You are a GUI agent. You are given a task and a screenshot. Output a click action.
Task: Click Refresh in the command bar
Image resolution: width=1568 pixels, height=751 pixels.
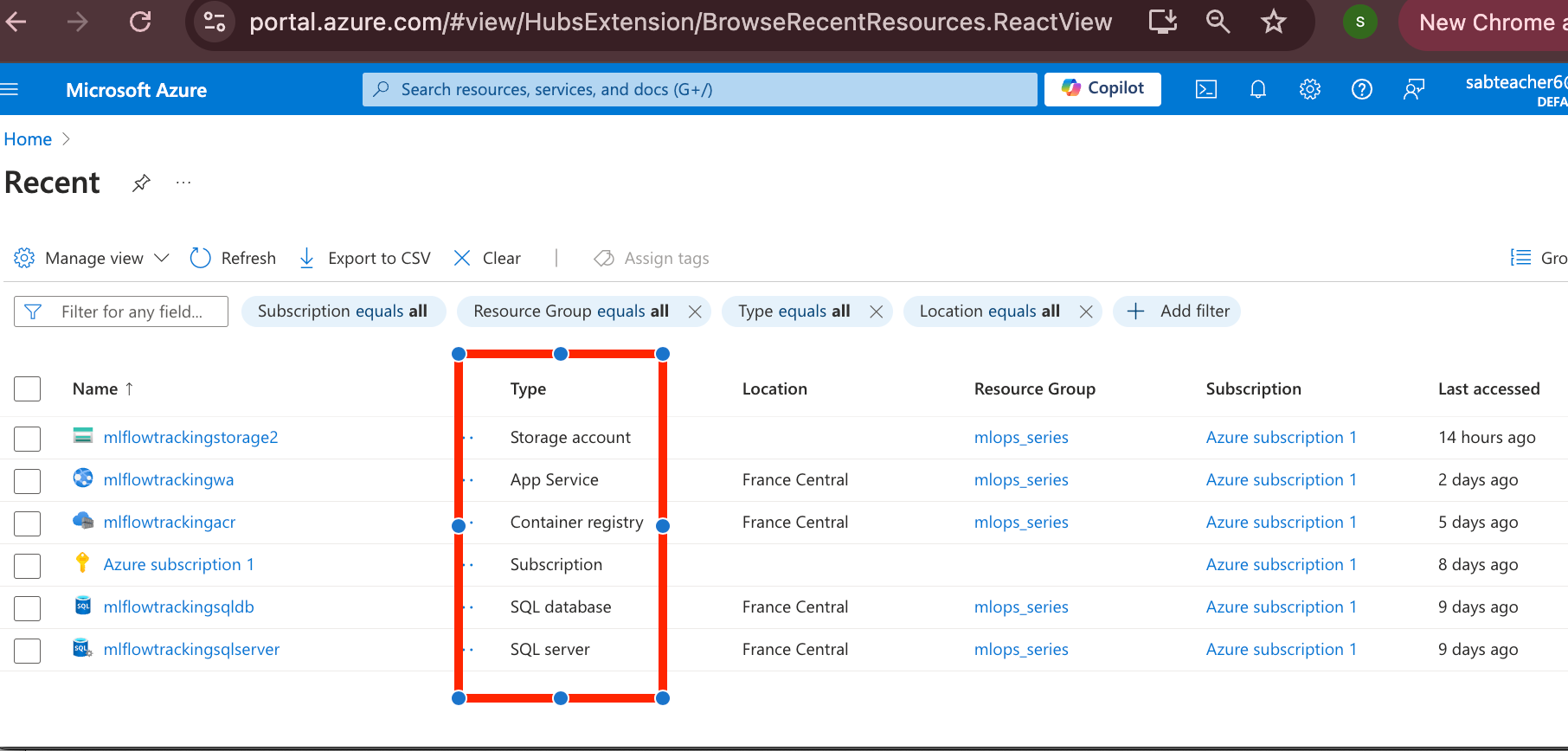(233, 258)
